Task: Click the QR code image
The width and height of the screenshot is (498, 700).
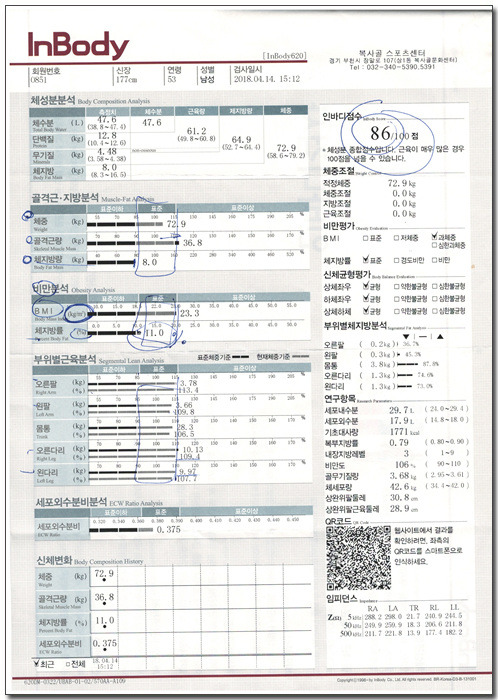Action: coord(358,557)
